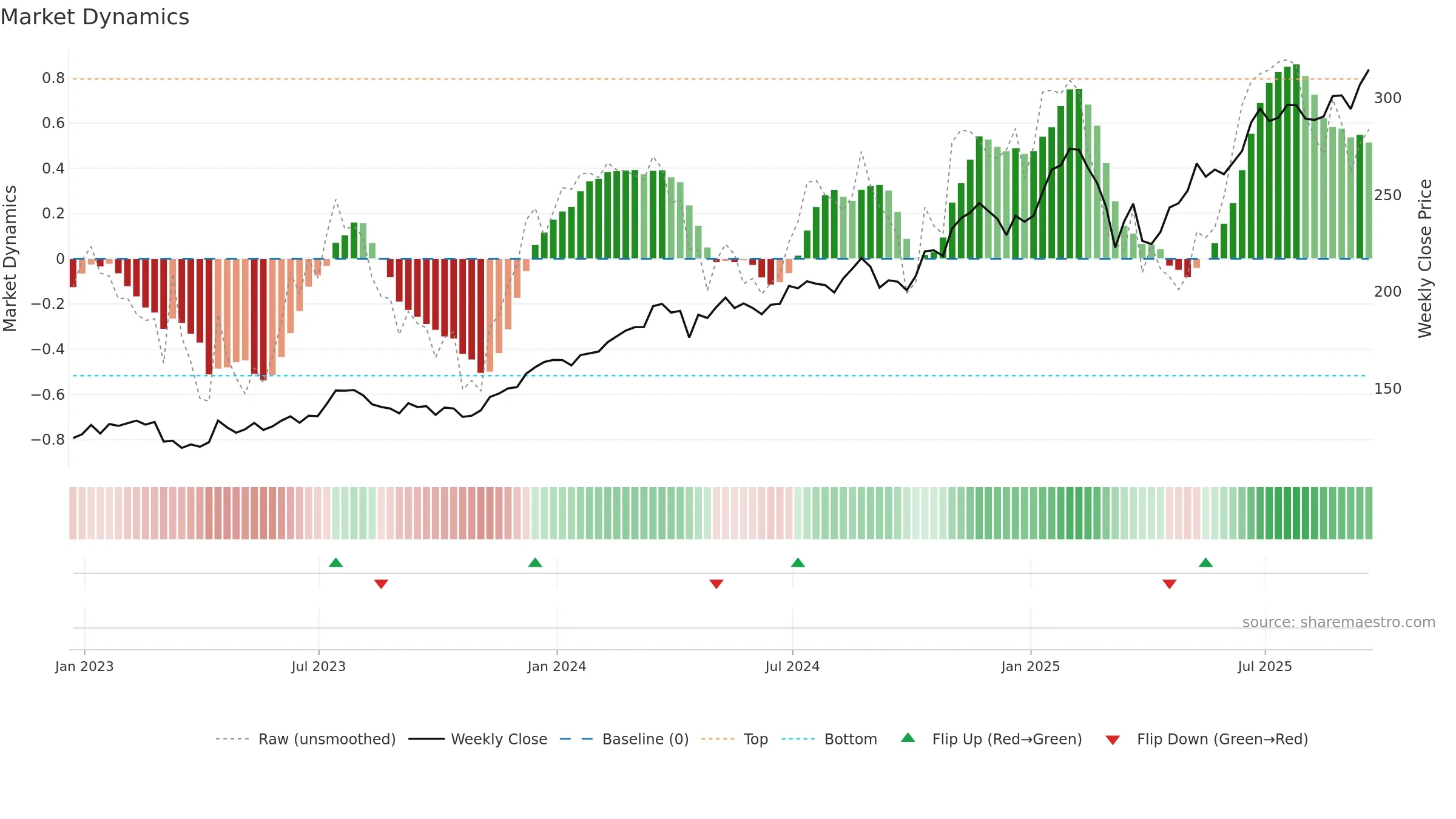Select the Flip Up marker before Jan 2024

coord(535,562)
